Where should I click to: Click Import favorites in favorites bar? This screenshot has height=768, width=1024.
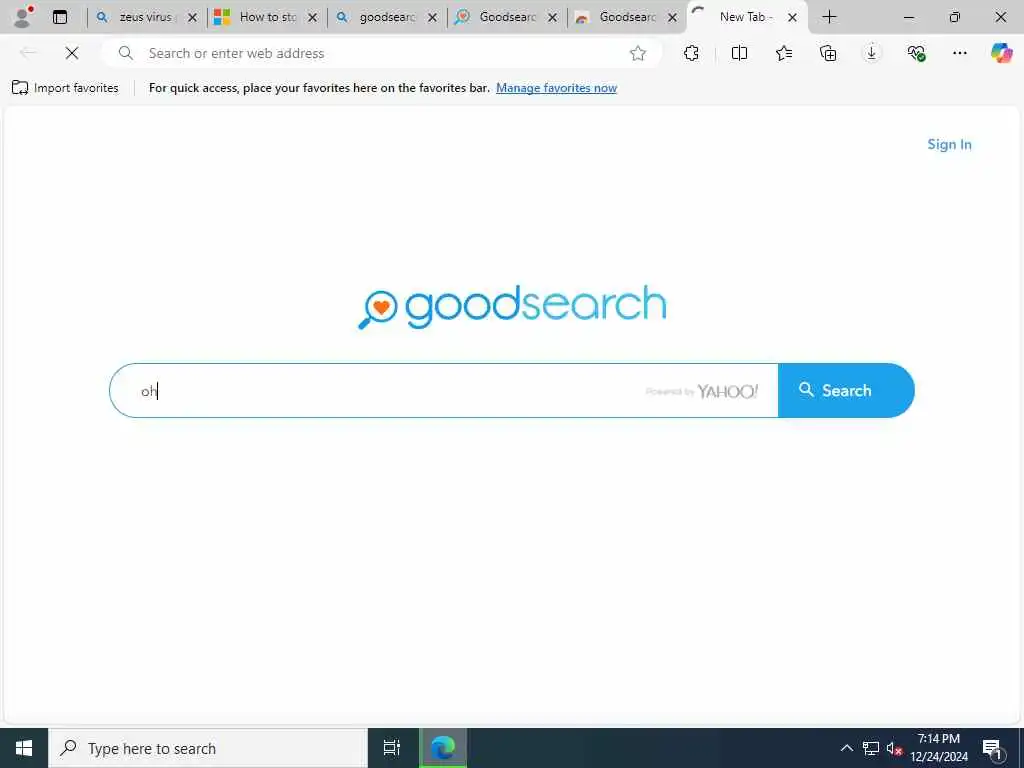[65, 88]
